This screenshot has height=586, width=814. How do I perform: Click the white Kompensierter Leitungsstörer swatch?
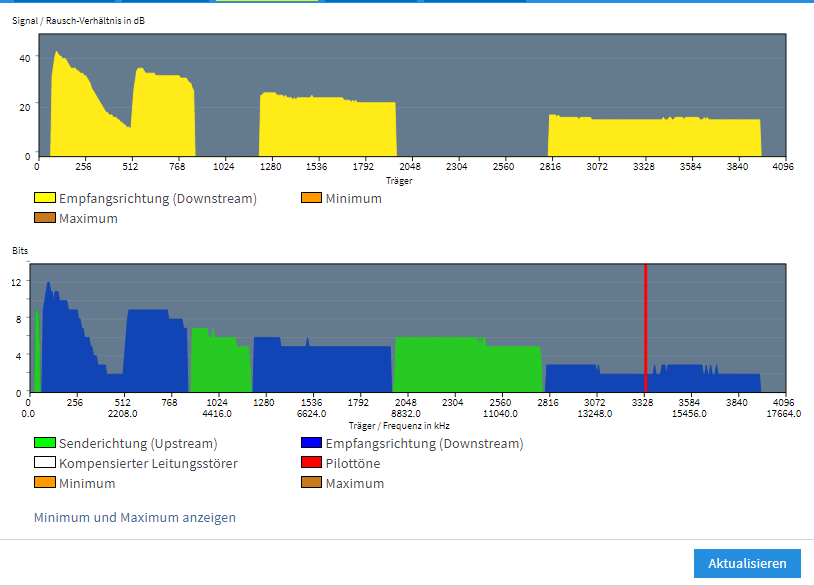(45, 463)
